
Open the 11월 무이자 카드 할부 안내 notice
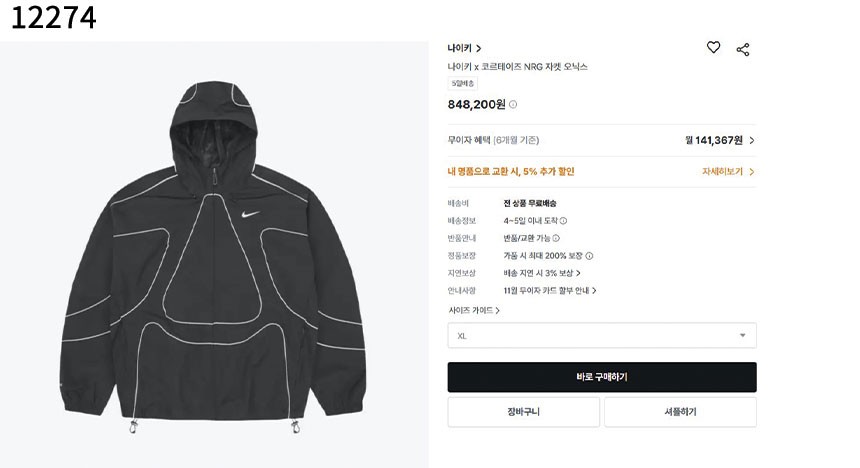[x=550, y=291]
